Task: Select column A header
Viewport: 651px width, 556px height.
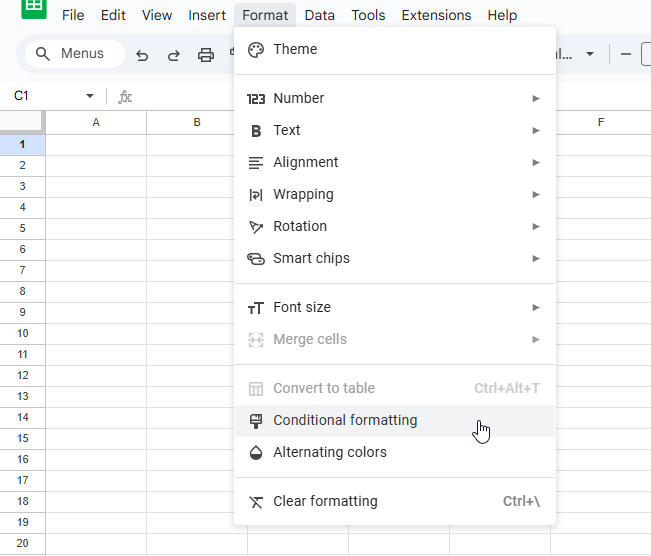Action: pyautogui.click(x=96, y=122)
